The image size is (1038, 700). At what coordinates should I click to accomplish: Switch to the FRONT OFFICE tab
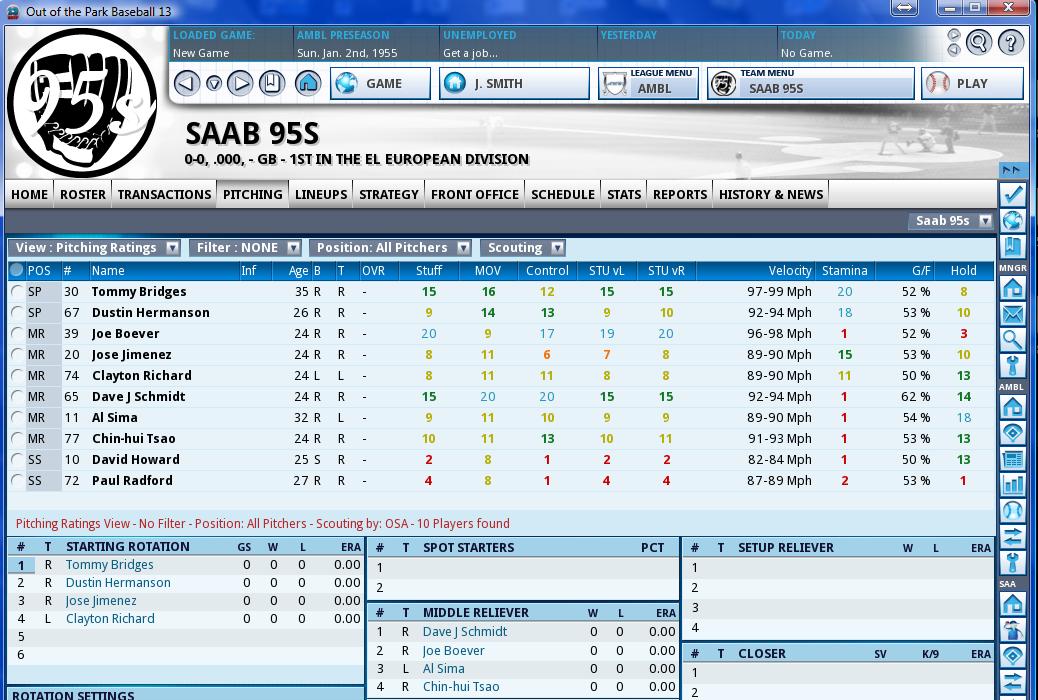(x=475, y=194)
